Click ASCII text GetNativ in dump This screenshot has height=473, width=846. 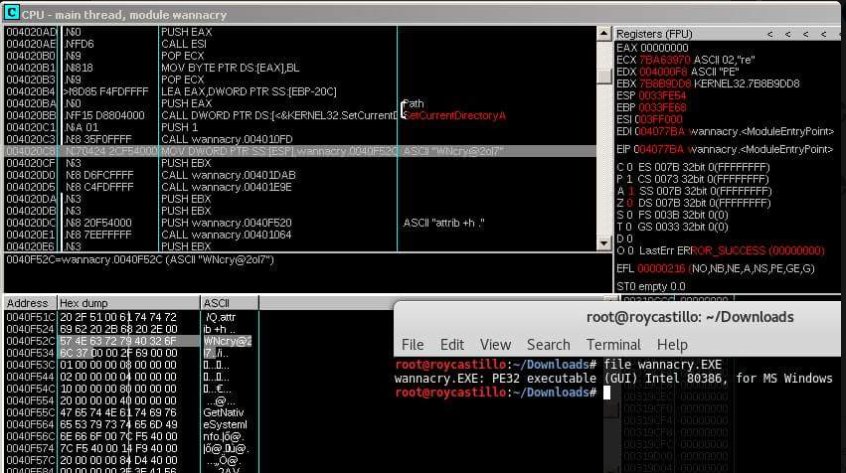(223, 413)
